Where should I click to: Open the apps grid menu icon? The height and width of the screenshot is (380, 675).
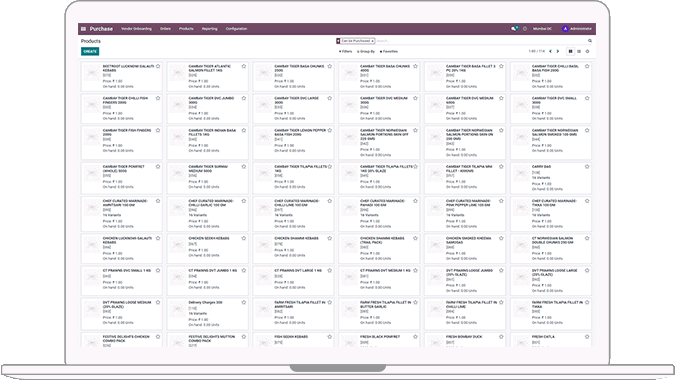[x=84, y=29]
